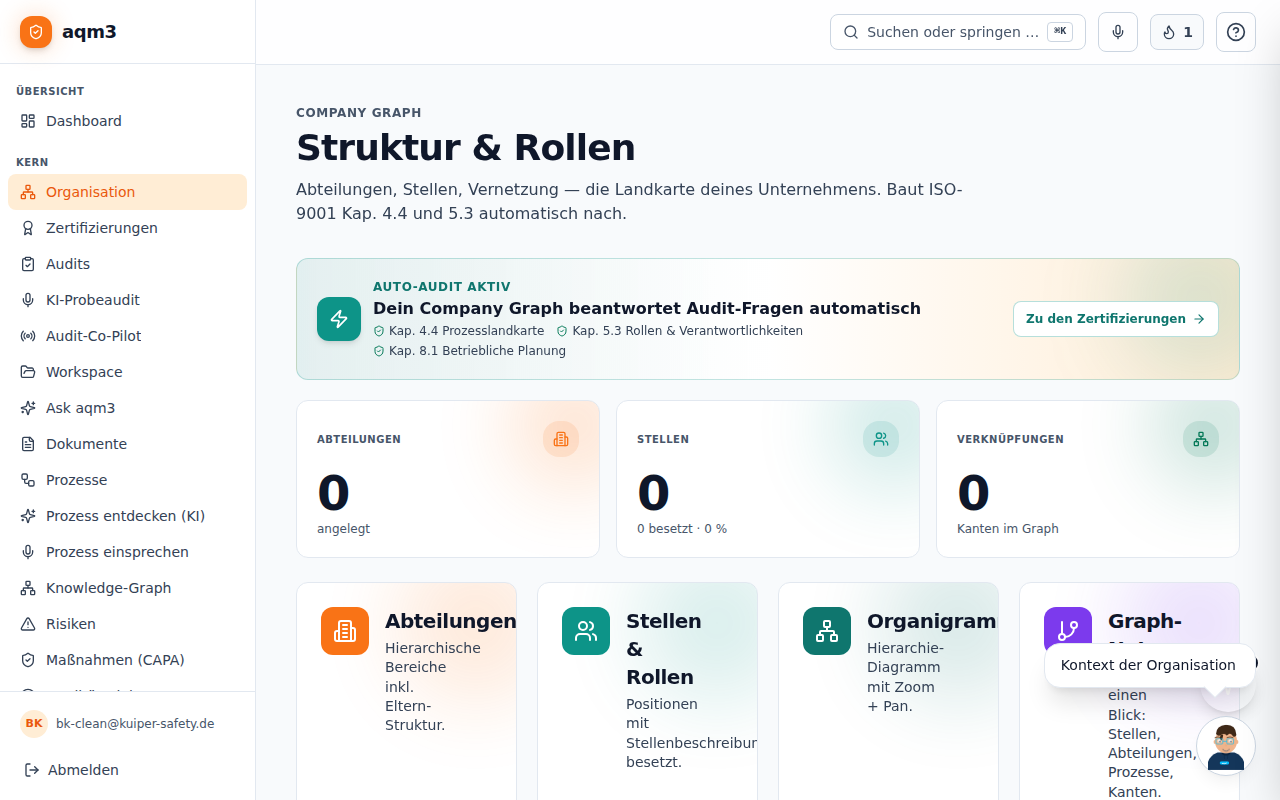Screen dimensions: 1280x800
Task: Click the Prozess entdecken (KI) sparkle icon
Action: (28, 516)
